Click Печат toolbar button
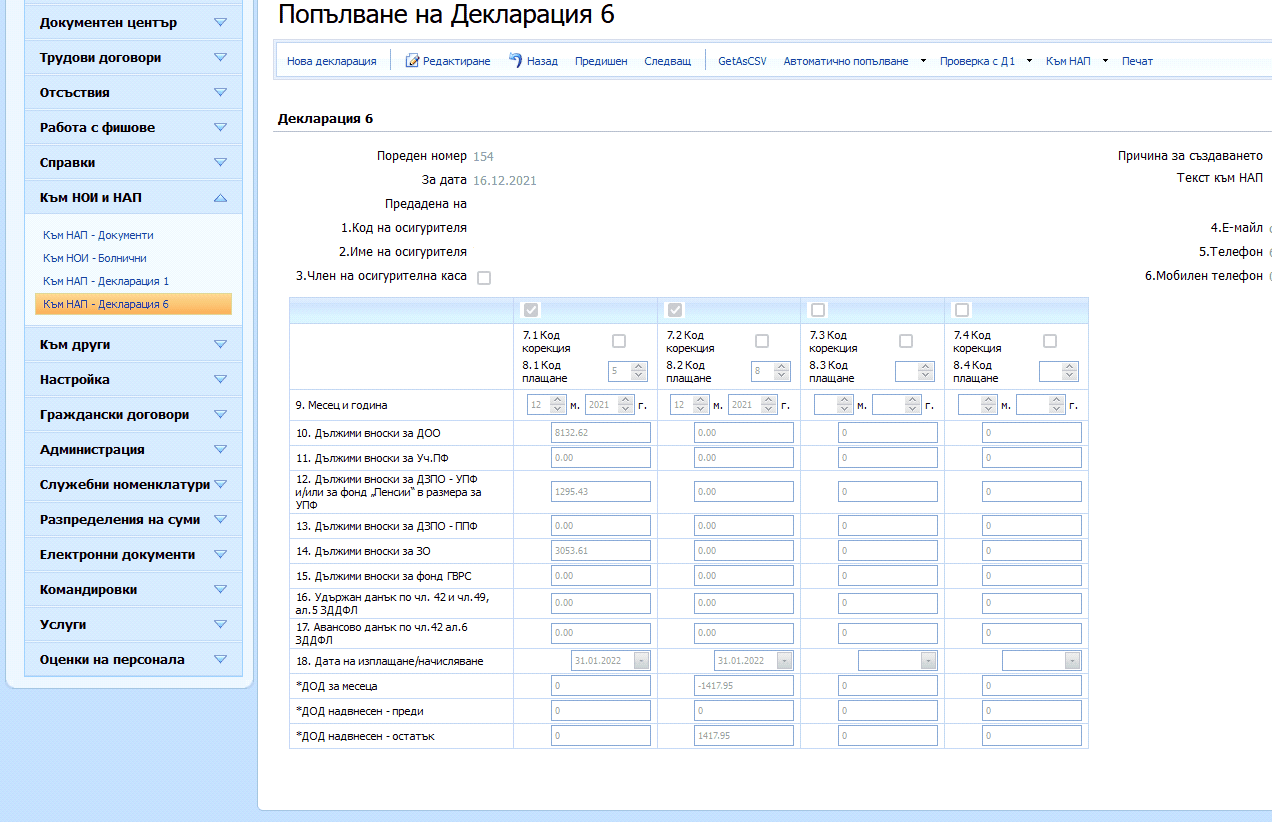1272x822 pixels. [x=1137, y=61]
